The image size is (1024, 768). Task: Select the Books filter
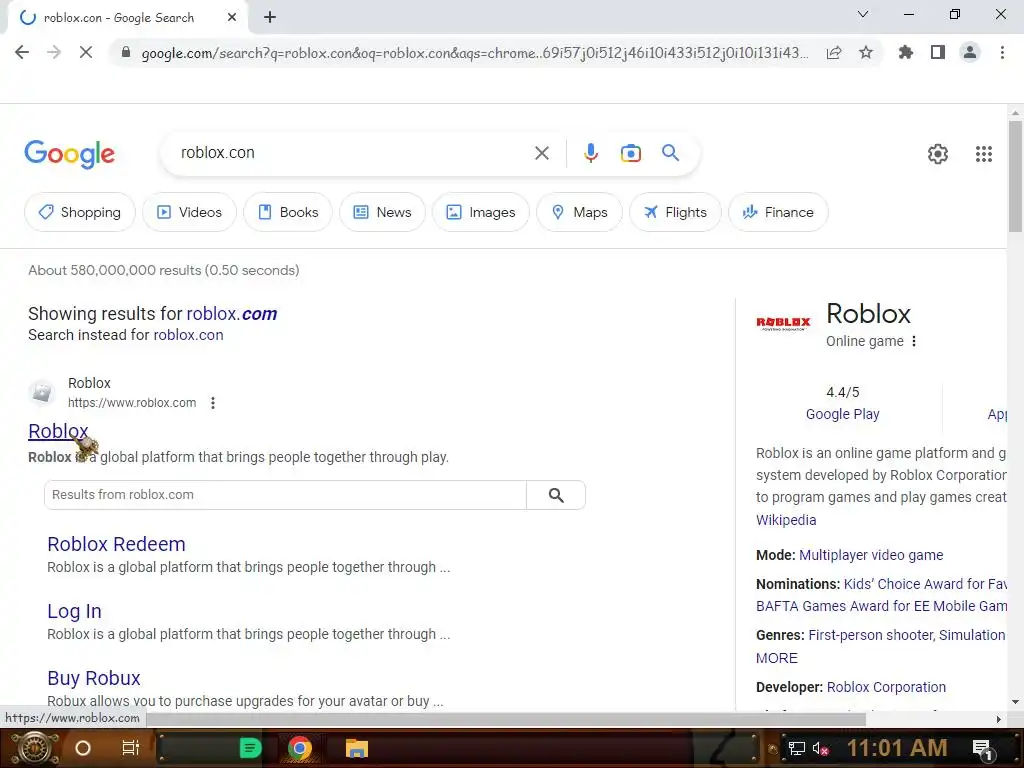point(288,212)
